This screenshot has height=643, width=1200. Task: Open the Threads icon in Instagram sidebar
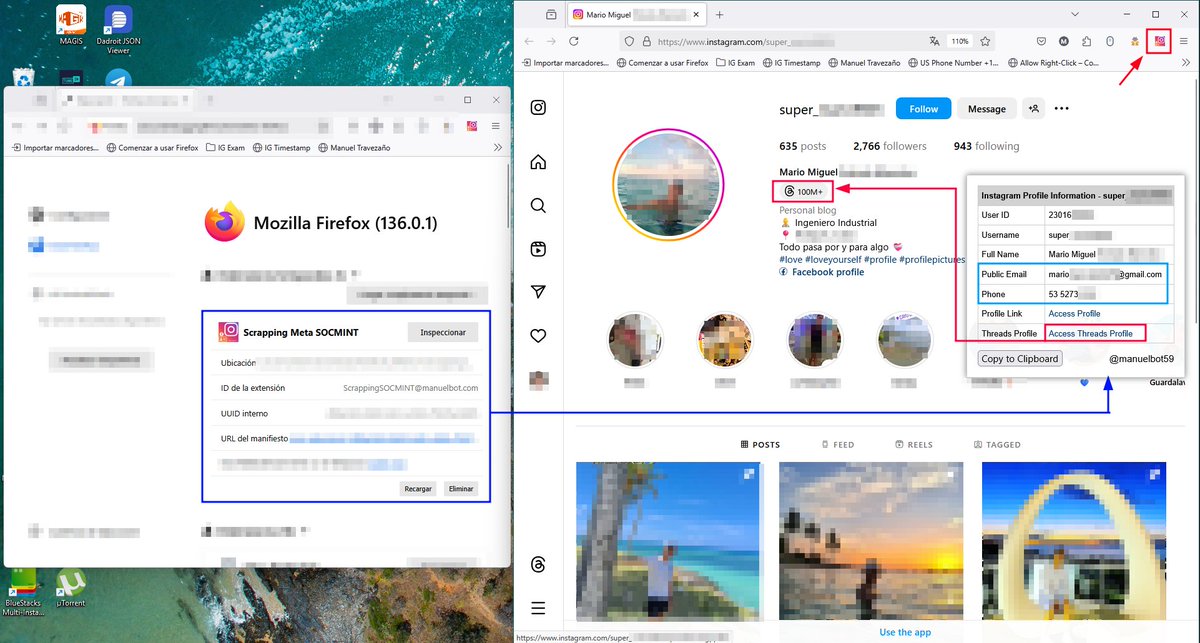pos(538,565)
